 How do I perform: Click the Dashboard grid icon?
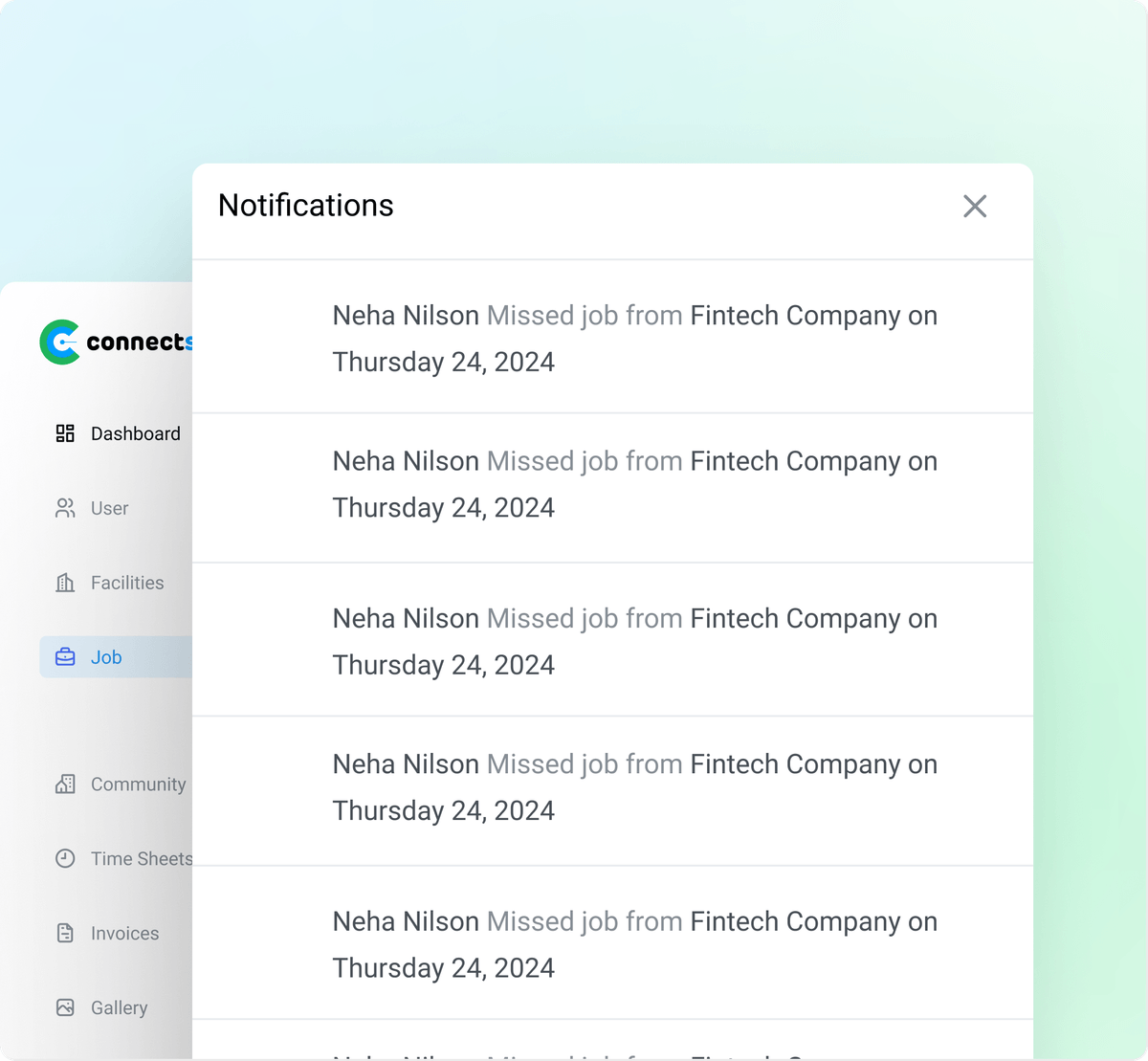click(x=65, y=433)
